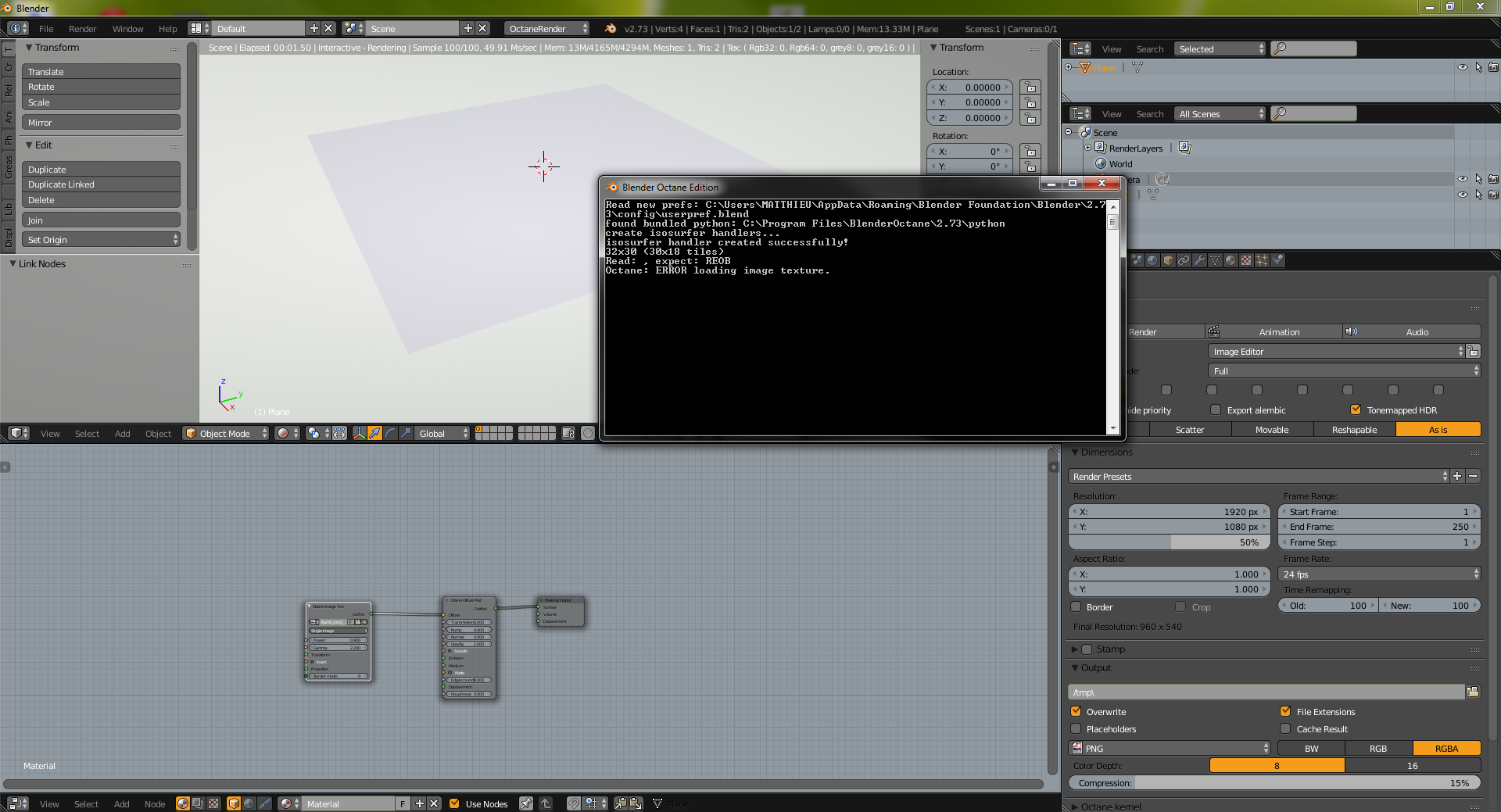The image size is (1501, 812).
Task: Go to parent node tree icon
Action: click(x=546, y=803)
